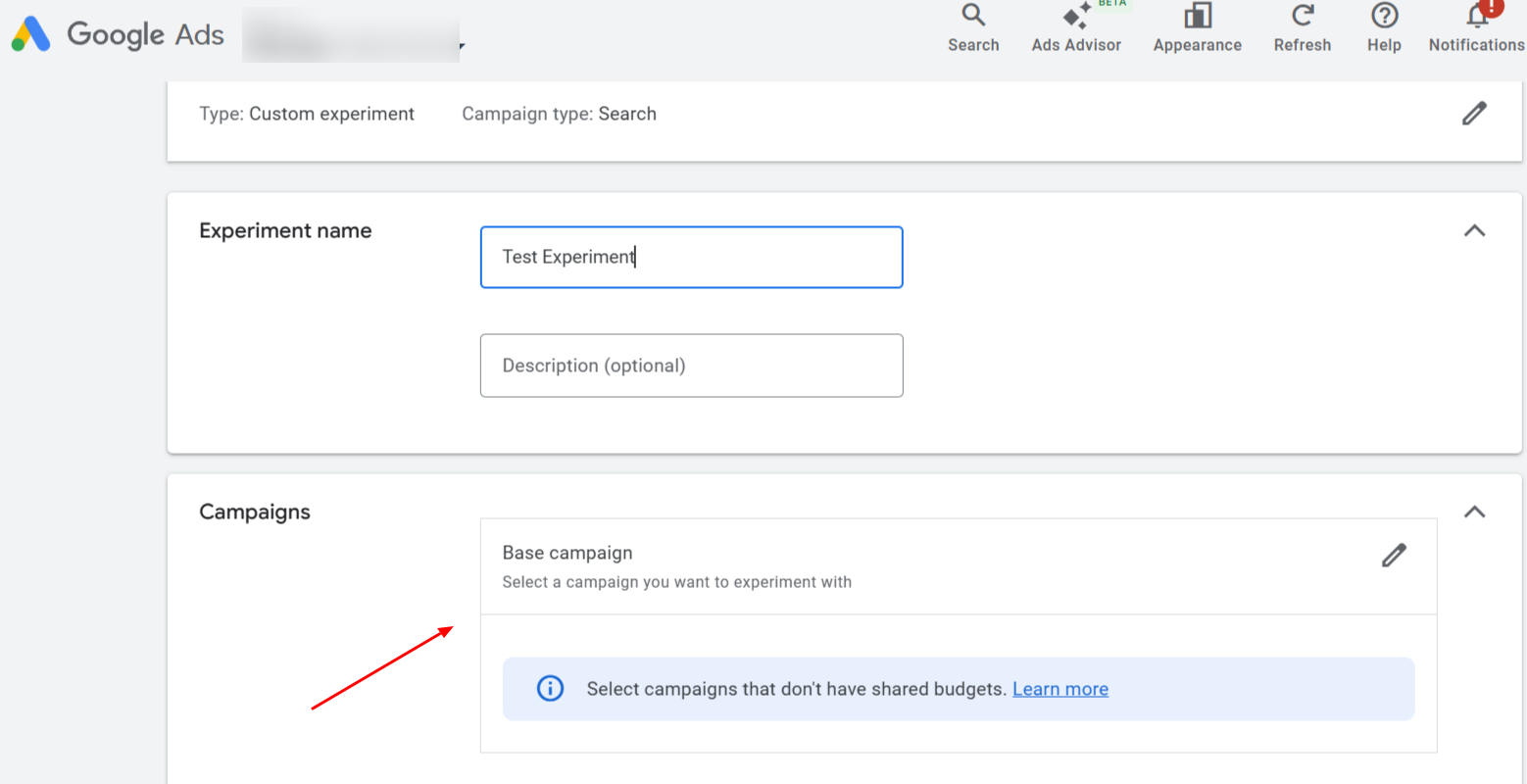Collapse the Experiment name section
Image resolution: width=1527 pixels, height=784 pixels.
click(x=1474, y=231)
